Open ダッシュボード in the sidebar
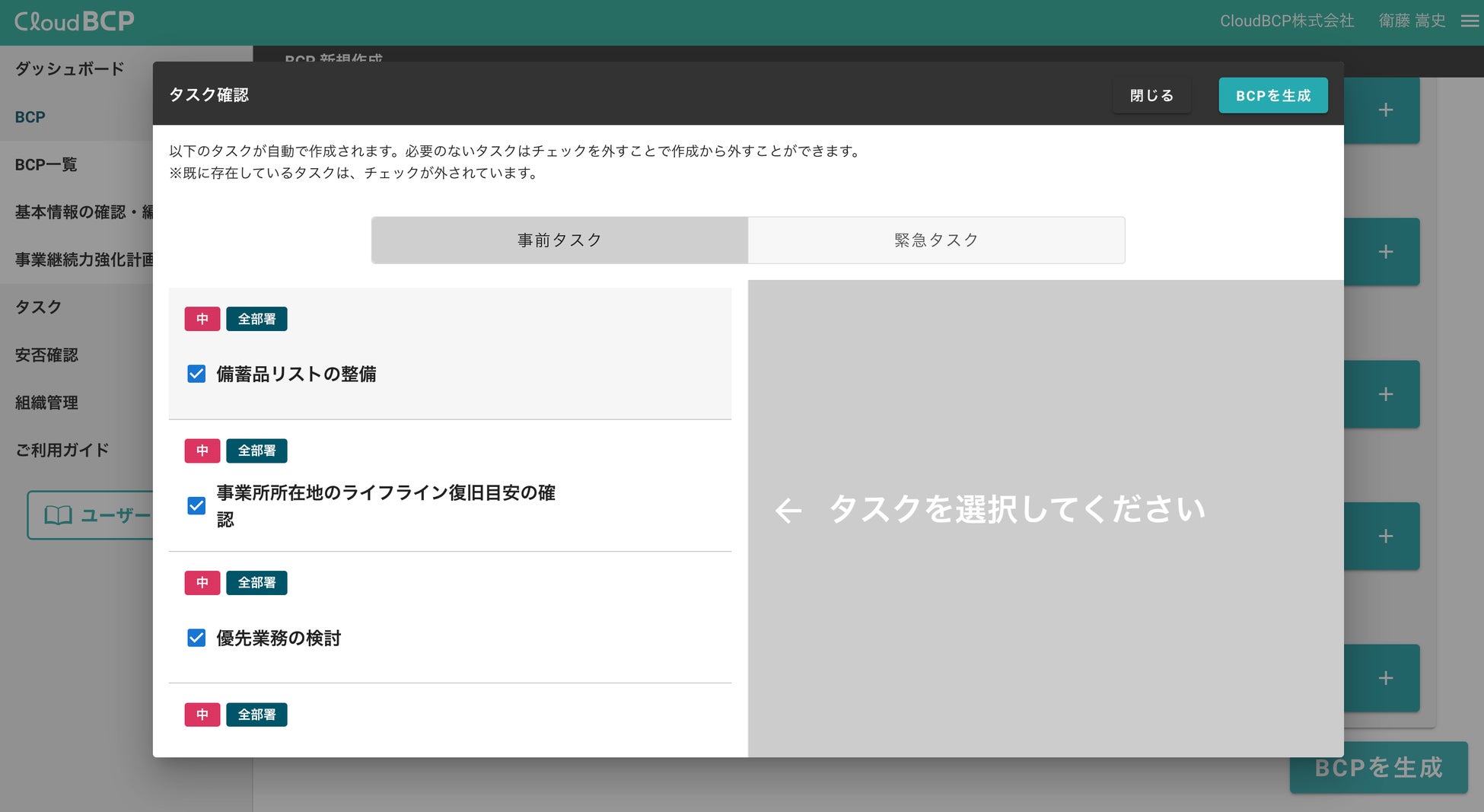The height and width of the screenshot is (812, 1484). click(70, 68)
